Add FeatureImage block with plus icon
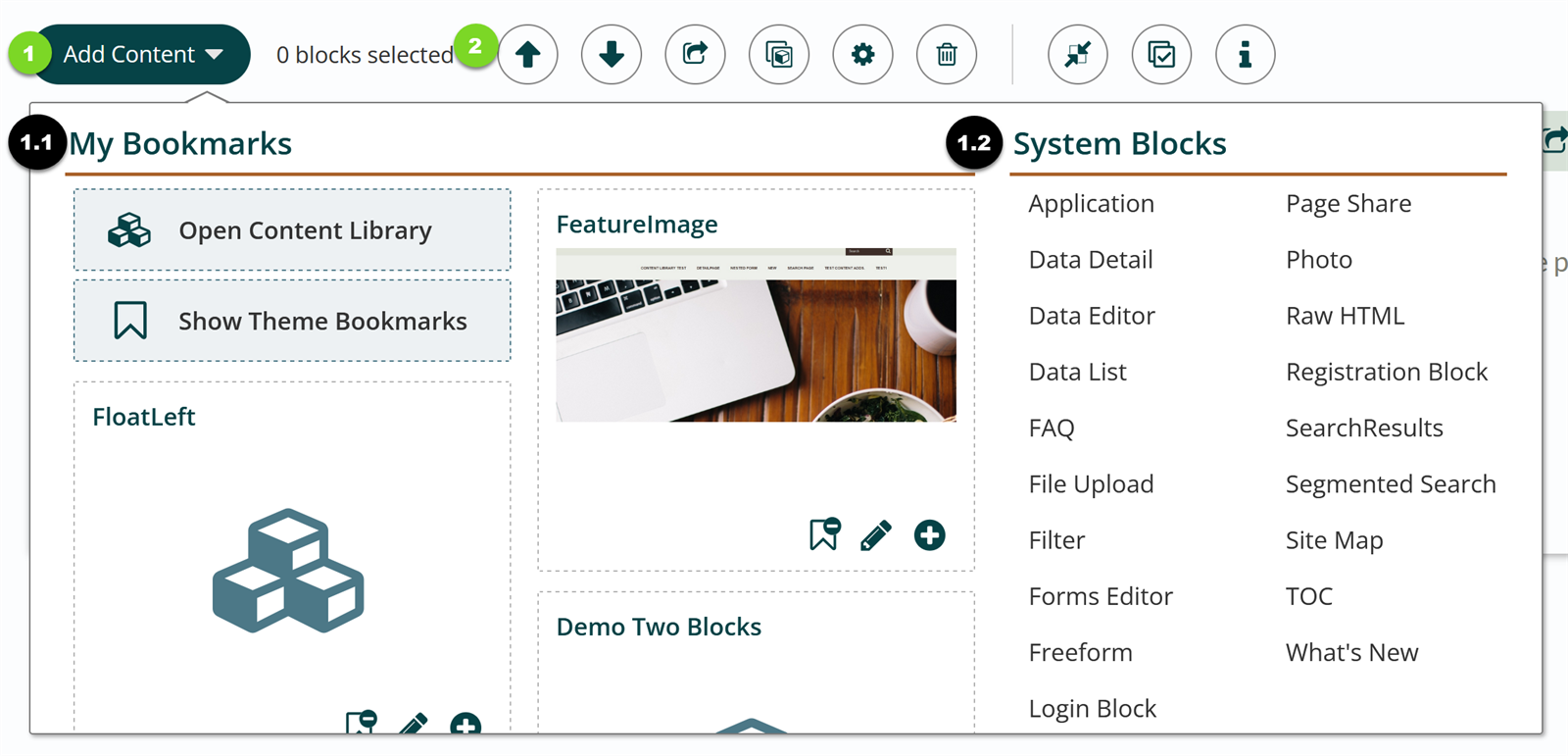The image size is (1568, 756). (x=929, y=535)
